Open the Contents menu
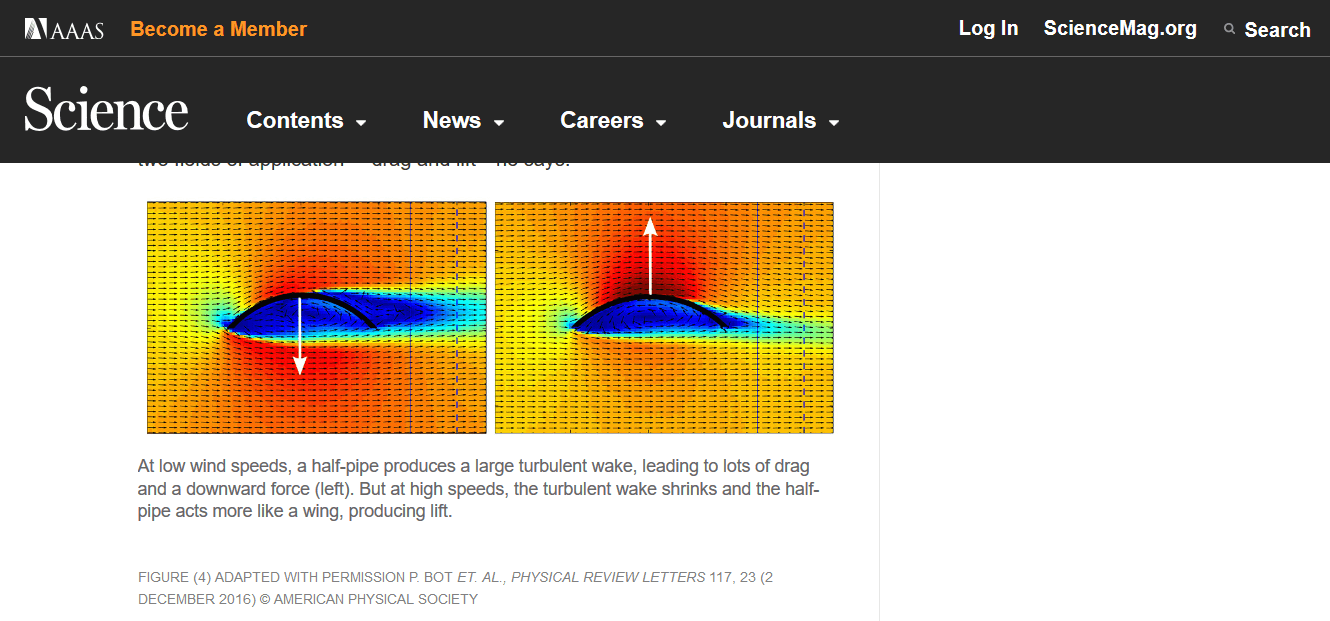The width and height of the screenshot is (1330, 621). coord(295,120)
